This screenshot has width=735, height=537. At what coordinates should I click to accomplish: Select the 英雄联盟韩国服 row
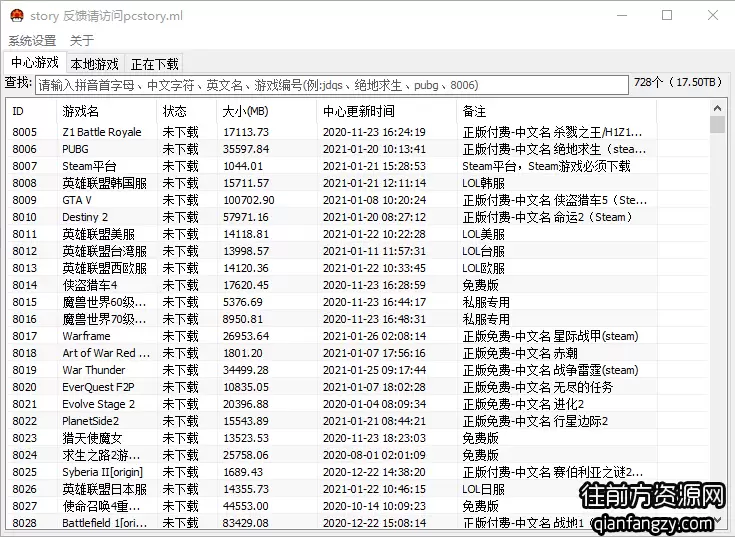(358, 183)
